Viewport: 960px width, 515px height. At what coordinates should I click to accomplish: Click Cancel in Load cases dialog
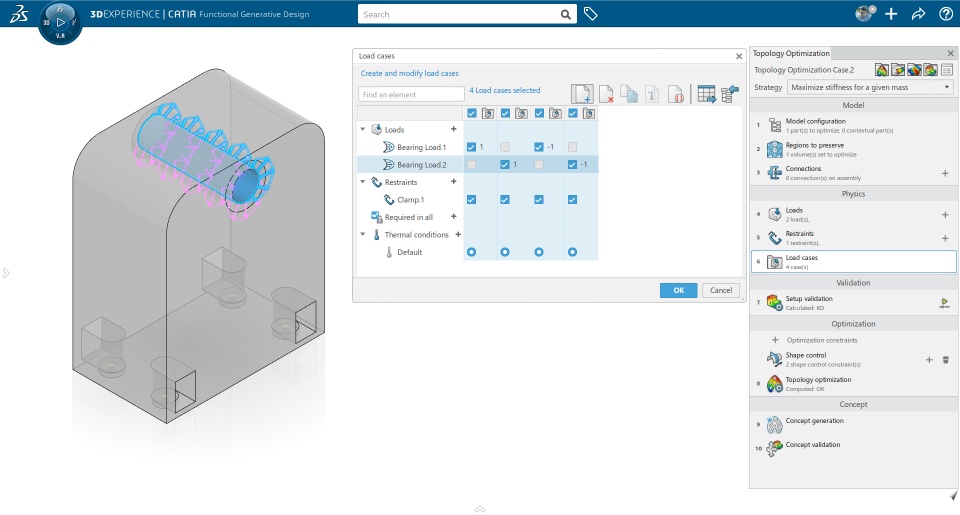tap(721, 290)
